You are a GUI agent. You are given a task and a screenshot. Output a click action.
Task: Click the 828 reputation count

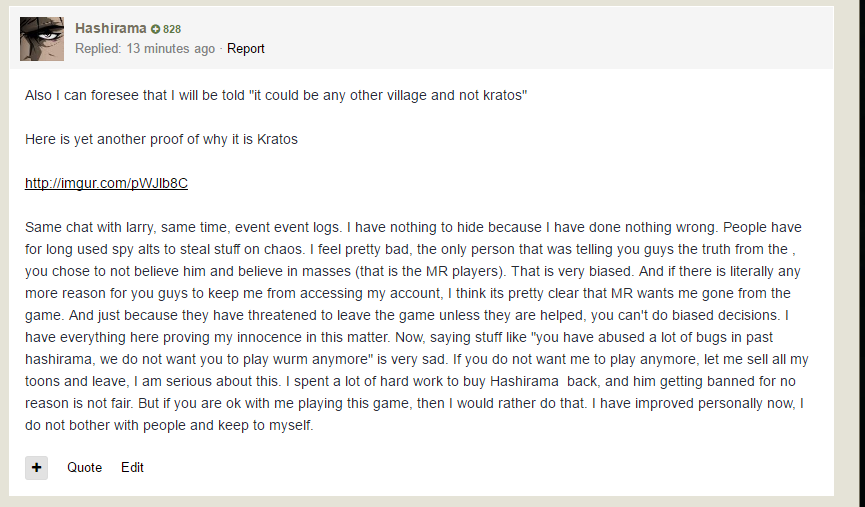[x=172, y=30]
